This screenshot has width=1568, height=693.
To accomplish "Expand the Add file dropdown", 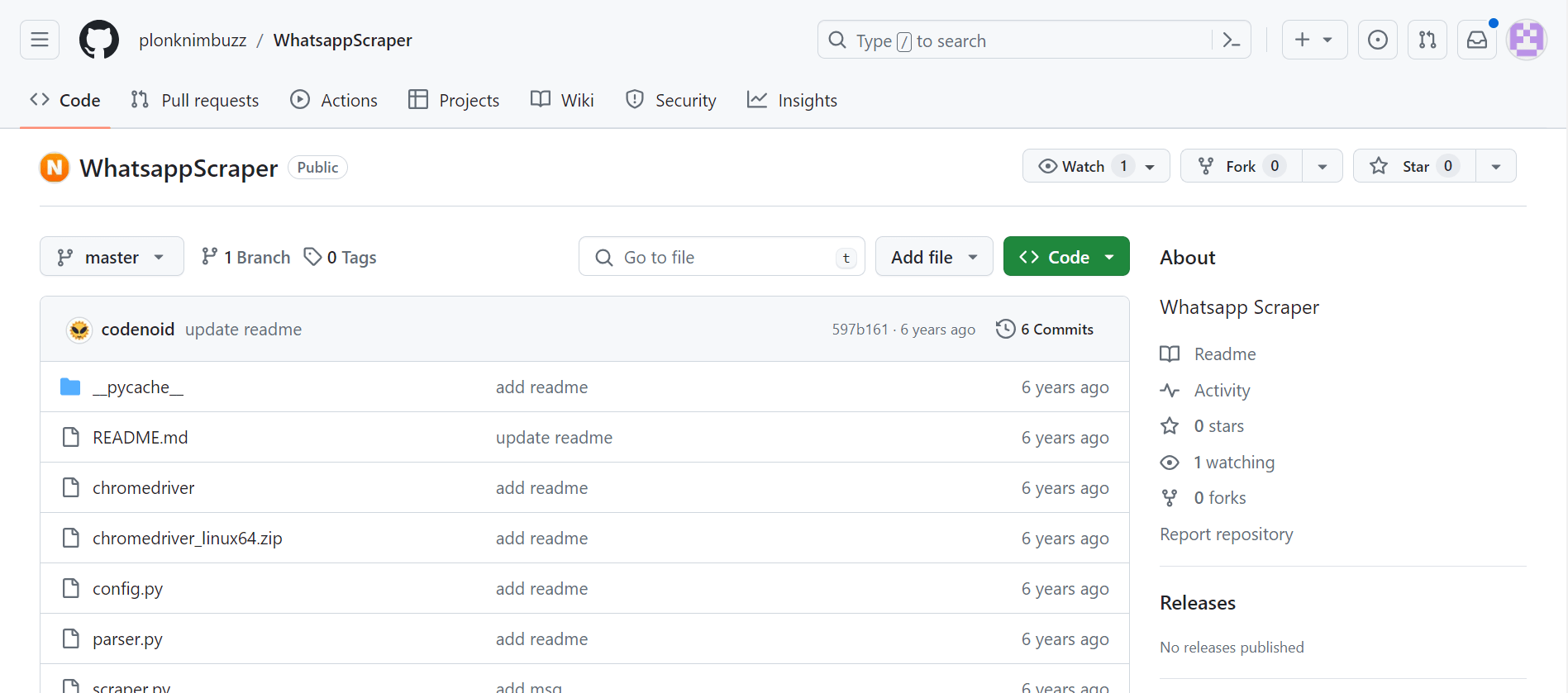I will click(934, 257).
